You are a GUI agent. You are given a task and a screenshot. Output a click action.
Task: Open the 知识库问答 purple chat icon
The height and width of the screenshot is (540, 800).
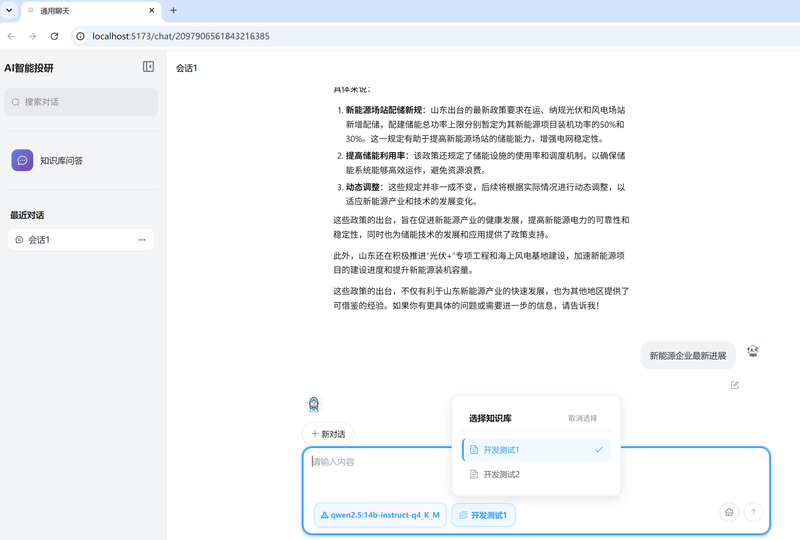22,160
